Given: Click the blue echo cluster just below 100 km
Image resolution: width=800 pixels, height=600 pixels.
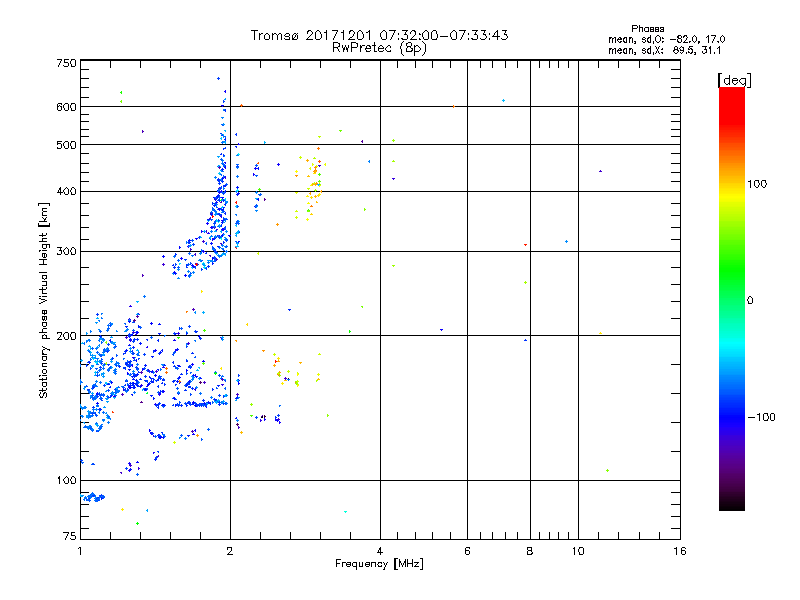Looking at the screenshot, I should 93,497.
